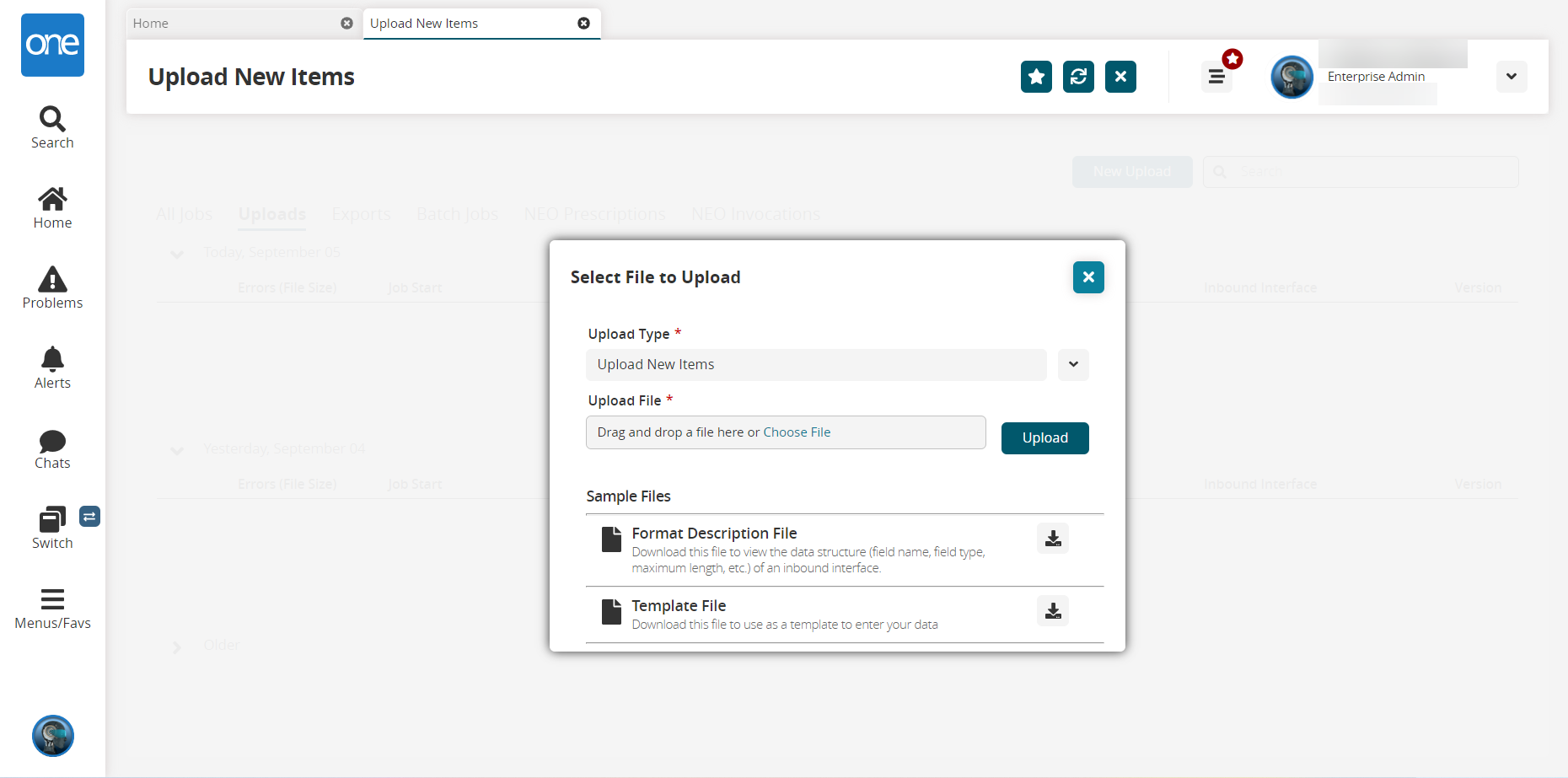Open the NEO Prescriptions tab
The width and height of the screenshot is (1568, 778).
[x=595, y=214]
